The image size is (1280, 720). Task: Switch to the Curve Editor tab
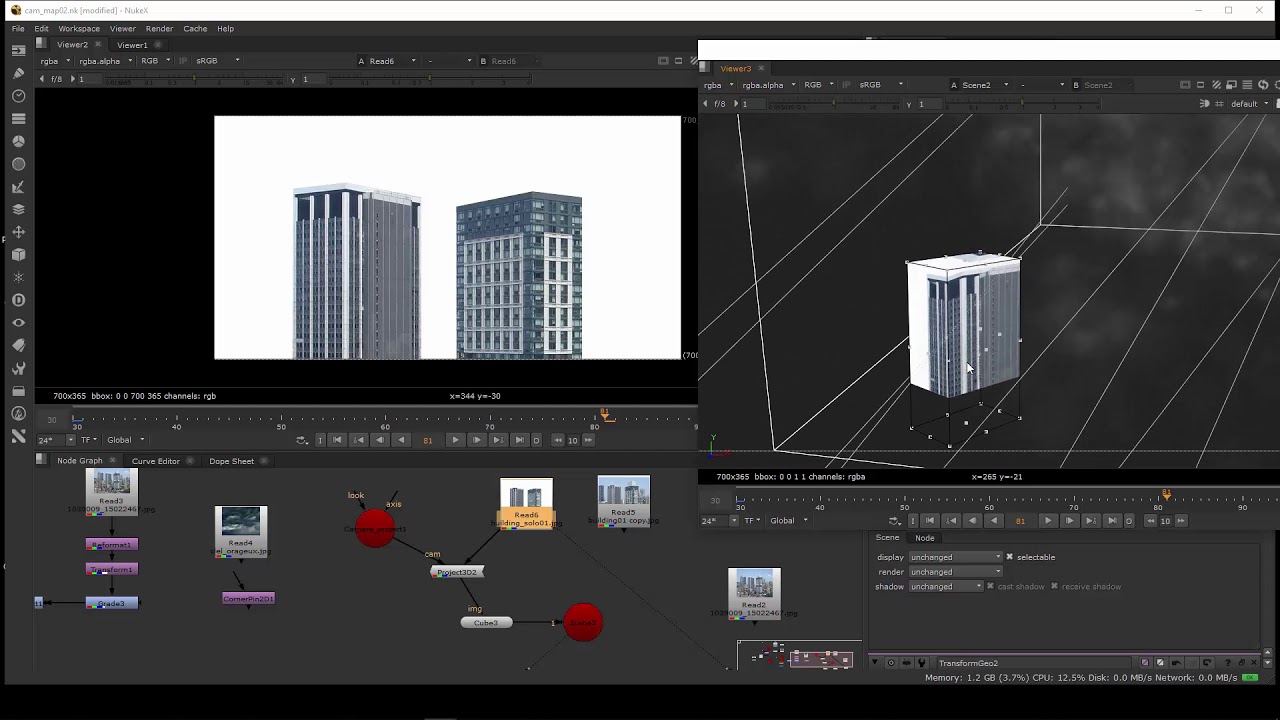click(x=156, y=461)
